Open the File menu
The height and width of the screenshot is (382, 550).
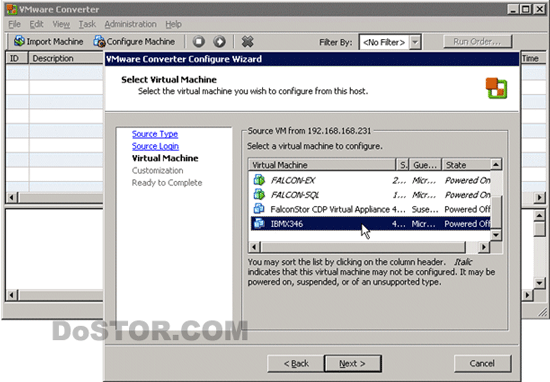pos(14,24)
